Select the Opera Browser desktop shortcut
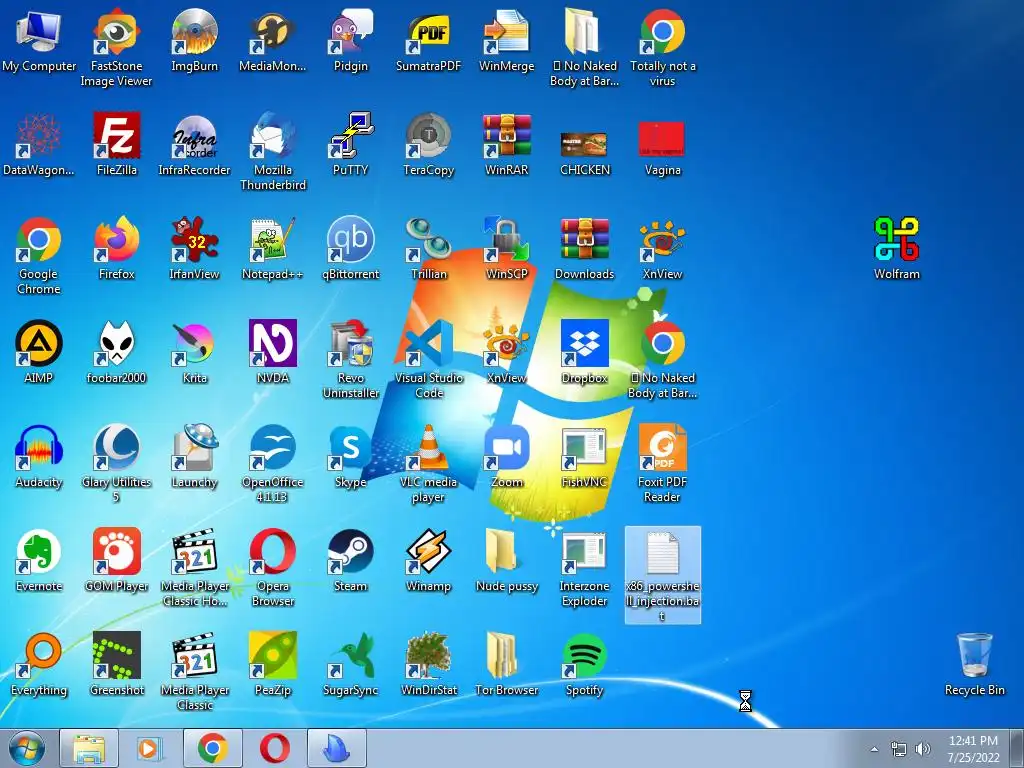This screenshot has height=768, width=1024. coord(272,568)
